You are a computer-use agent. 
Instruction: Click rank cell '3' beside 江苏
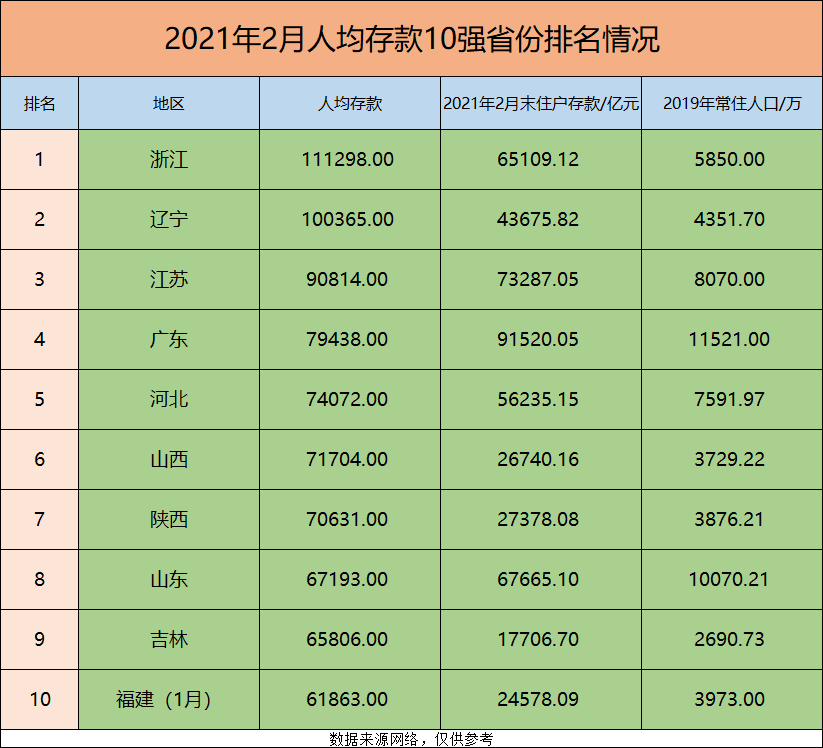39,279
